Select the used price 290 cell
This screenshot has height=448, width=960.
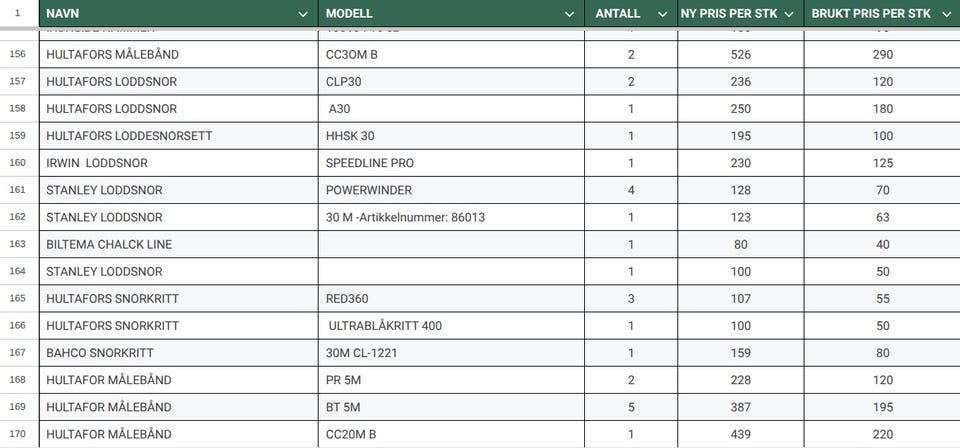[882, 54]
